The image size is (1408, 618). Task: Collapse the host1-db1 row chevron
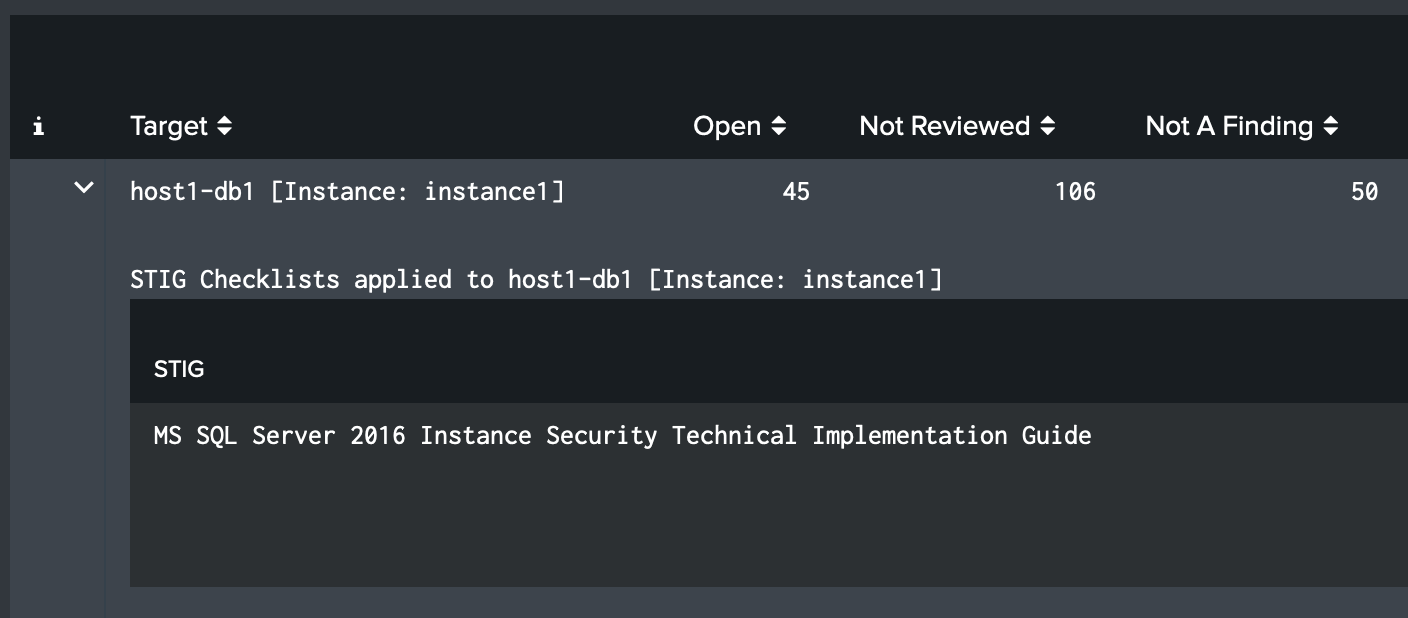click(84, 187)
